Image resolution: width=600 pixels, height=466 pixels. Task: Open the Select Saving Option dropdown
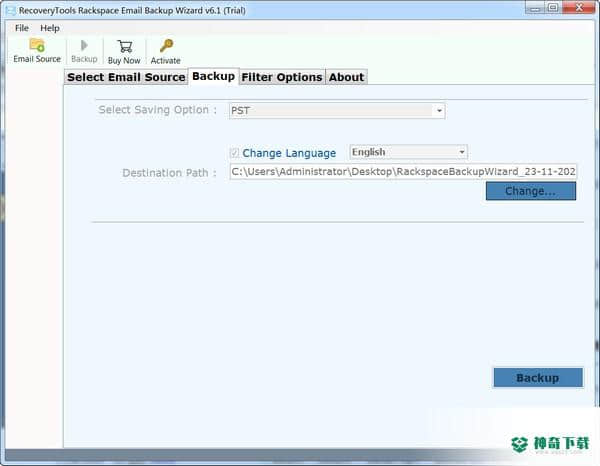(337, 111)
